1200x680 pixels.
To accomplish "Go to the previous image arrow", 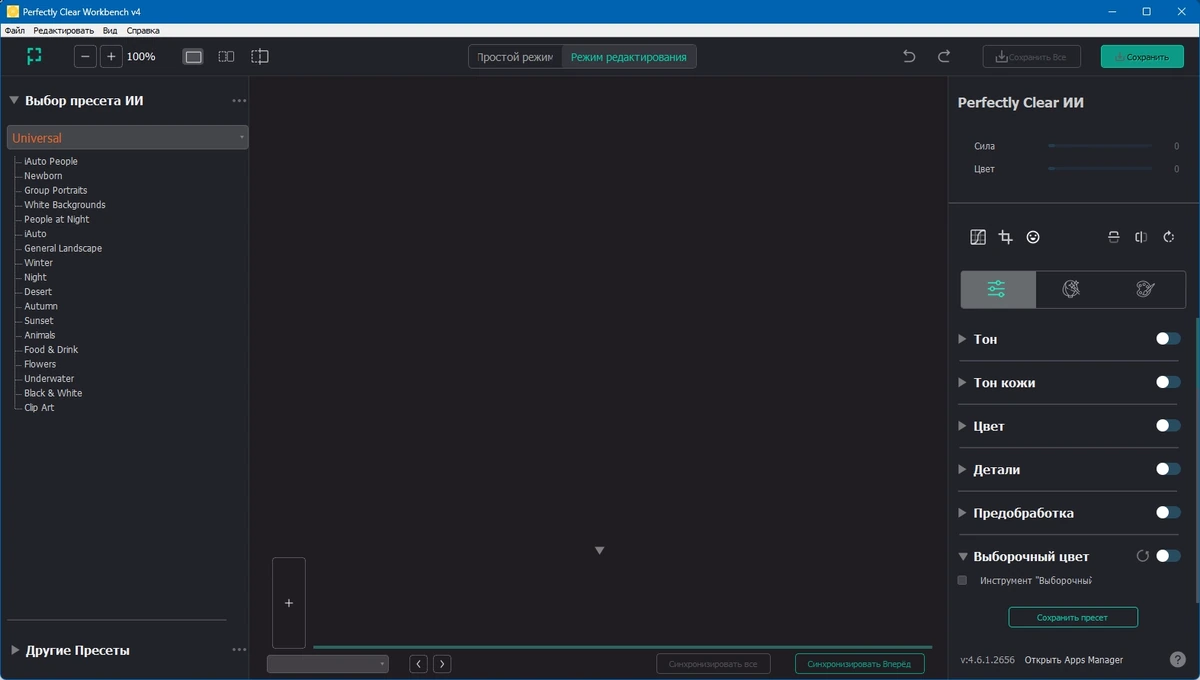I will coord(419,663).
